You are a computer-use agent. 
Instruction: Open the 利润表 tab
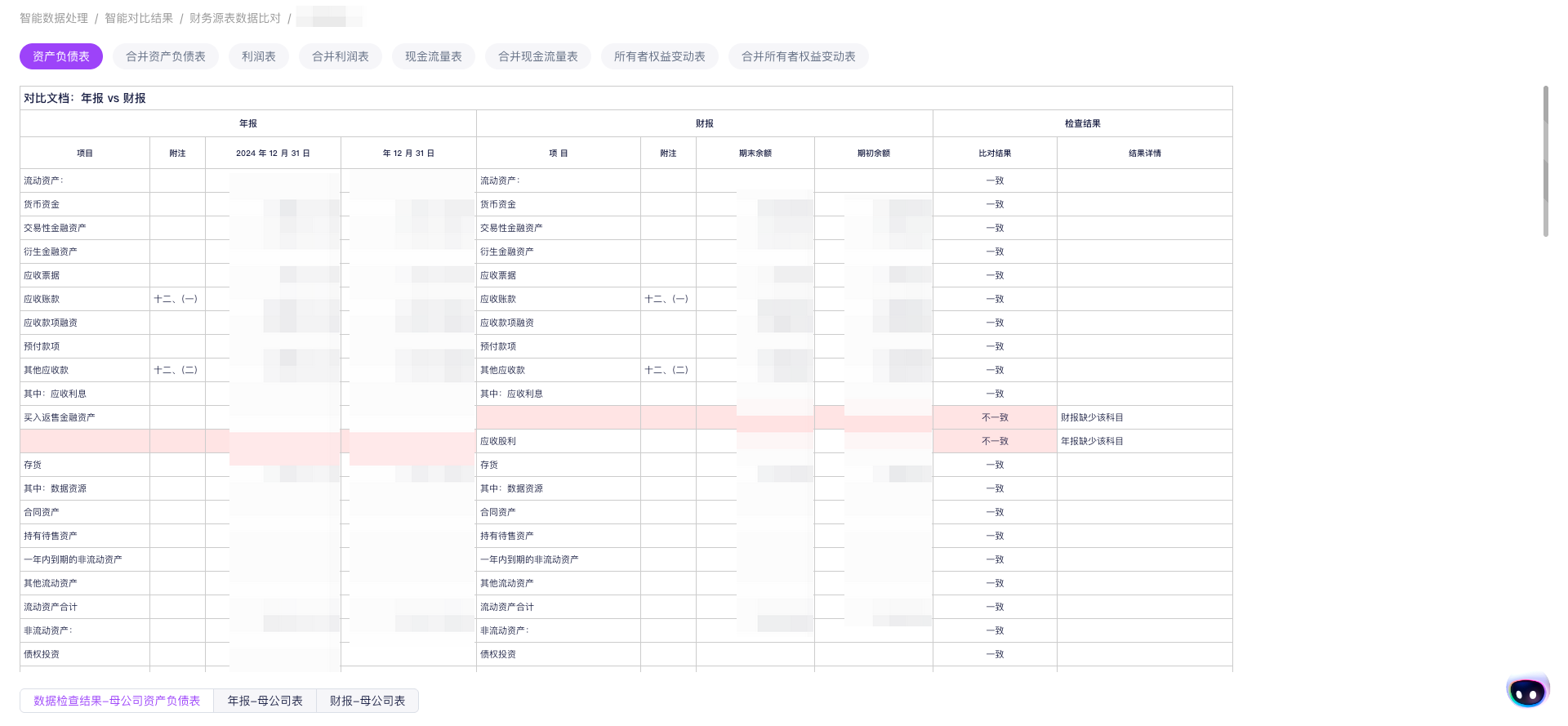pos(259,56)
